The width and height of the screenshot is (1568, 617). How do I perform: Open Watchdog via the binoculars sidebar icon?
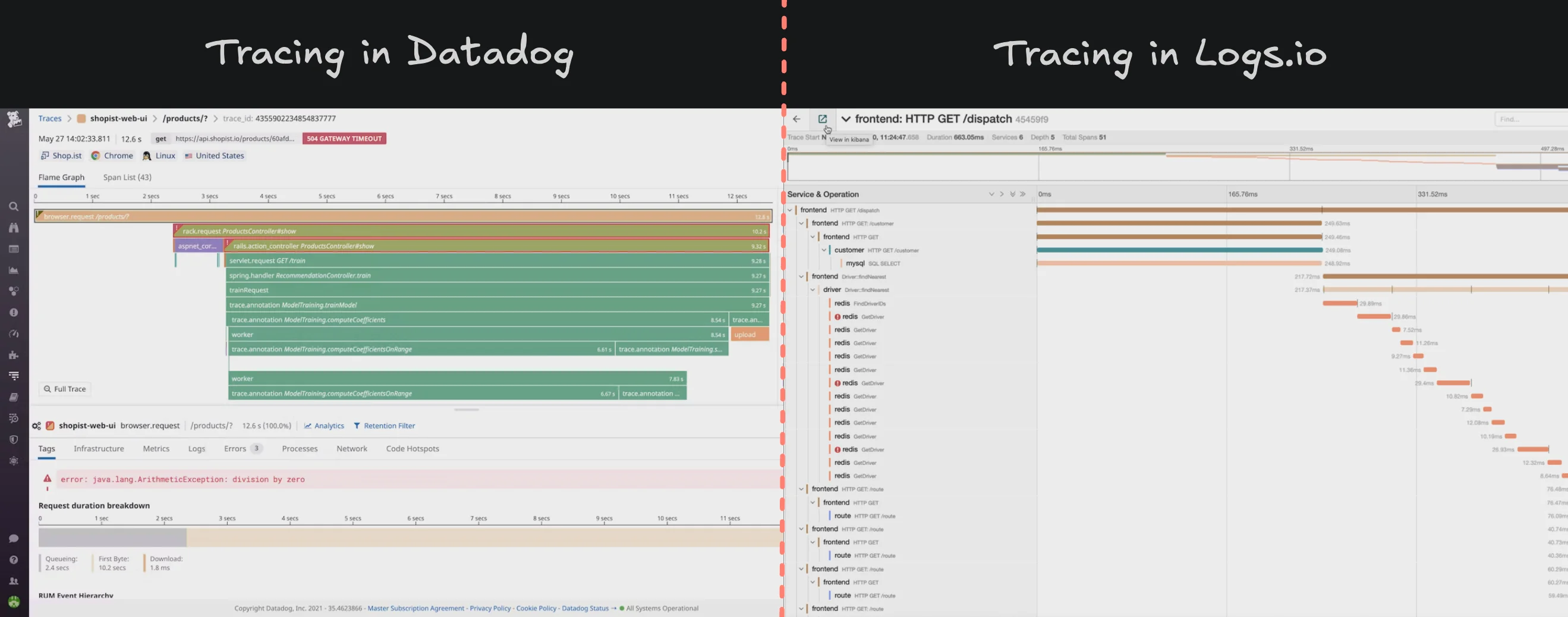point(14,228)
